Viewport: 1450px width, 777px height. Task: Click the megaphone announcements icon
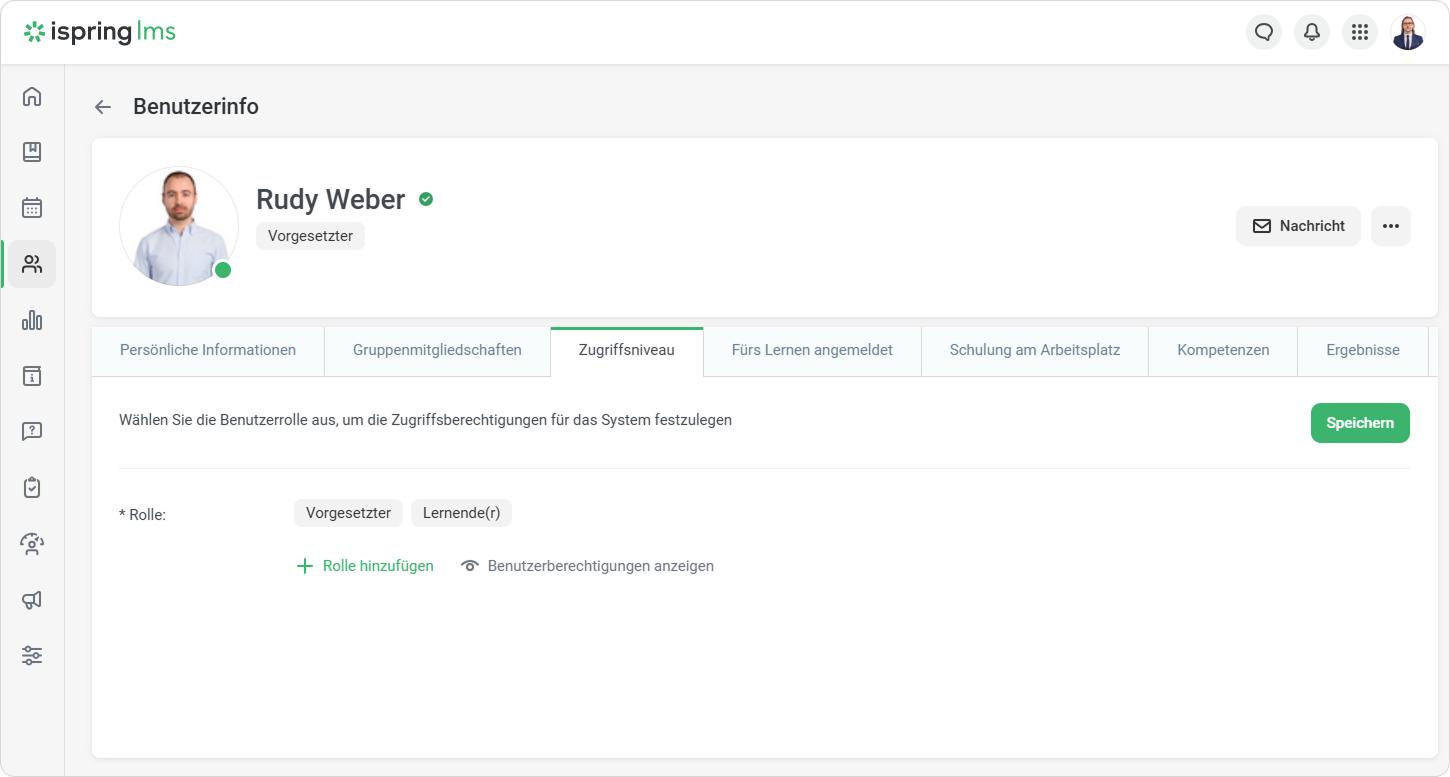(32, 600)
